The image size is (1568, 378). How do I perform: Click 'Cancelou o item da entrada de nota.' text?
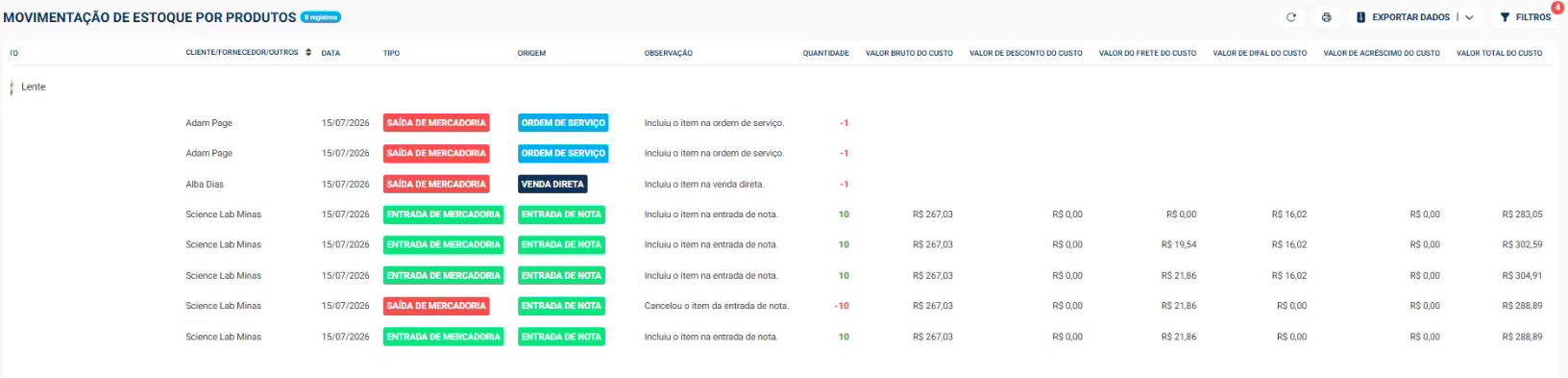[x=716, y=306]
